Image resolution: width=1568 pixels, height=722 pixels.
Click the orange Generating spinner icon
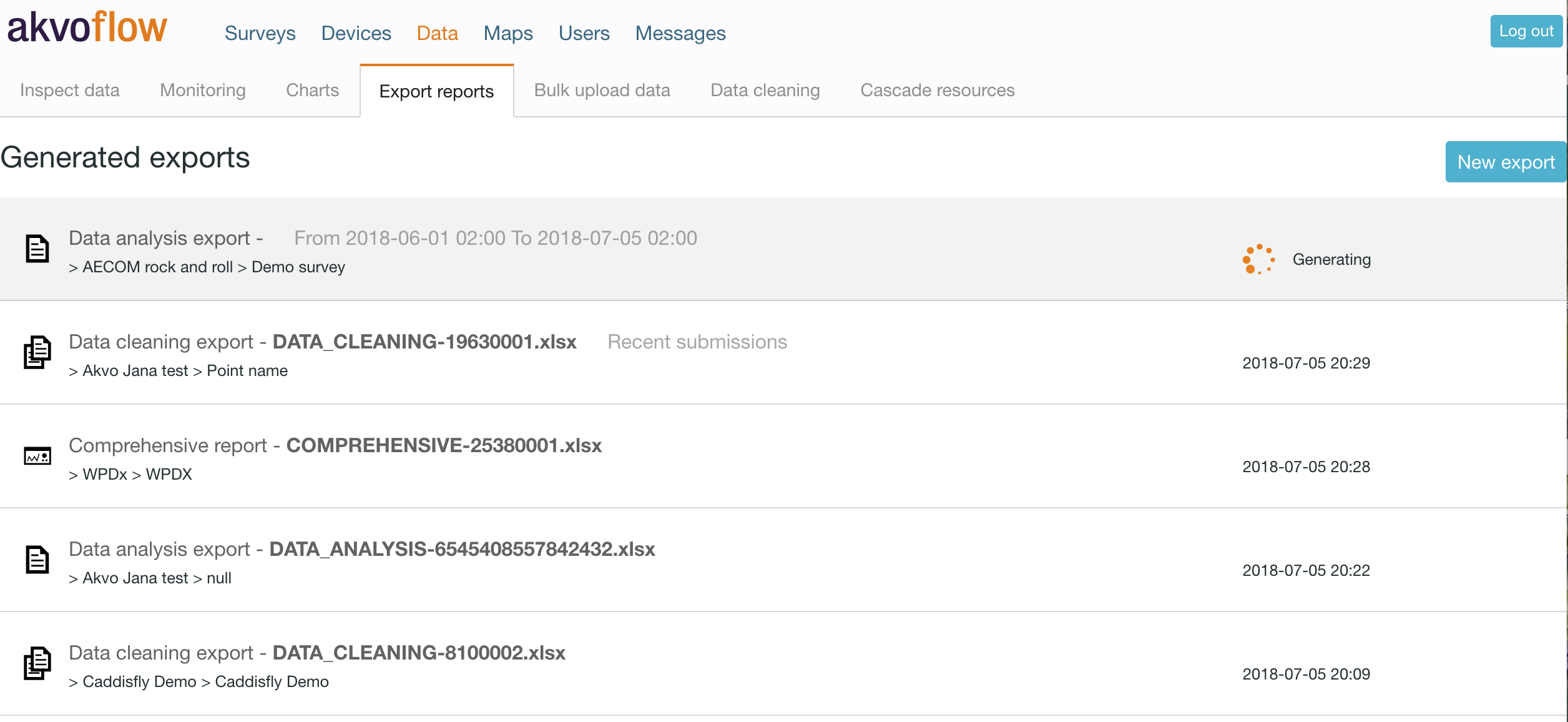(1258, 259)
